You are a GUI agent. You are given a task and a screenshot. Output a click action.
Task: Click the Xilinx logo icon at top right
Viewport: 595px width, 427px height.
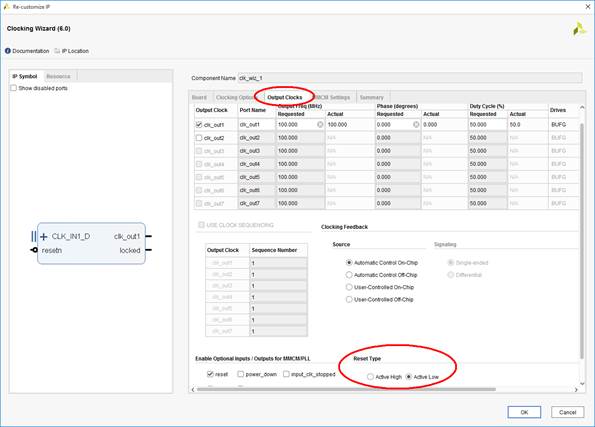pos(579,29)
